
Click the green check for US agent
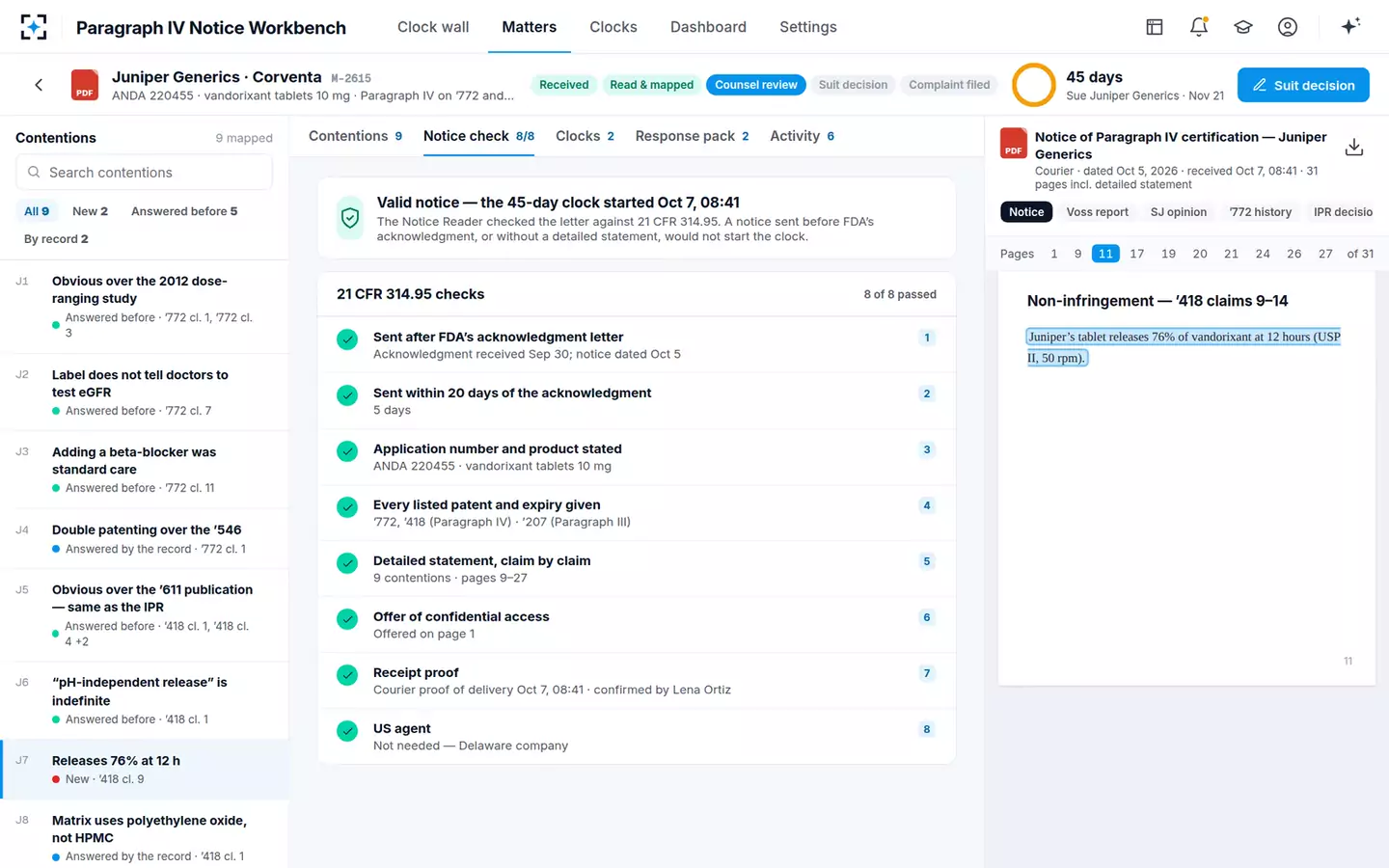tap(347, 731)
